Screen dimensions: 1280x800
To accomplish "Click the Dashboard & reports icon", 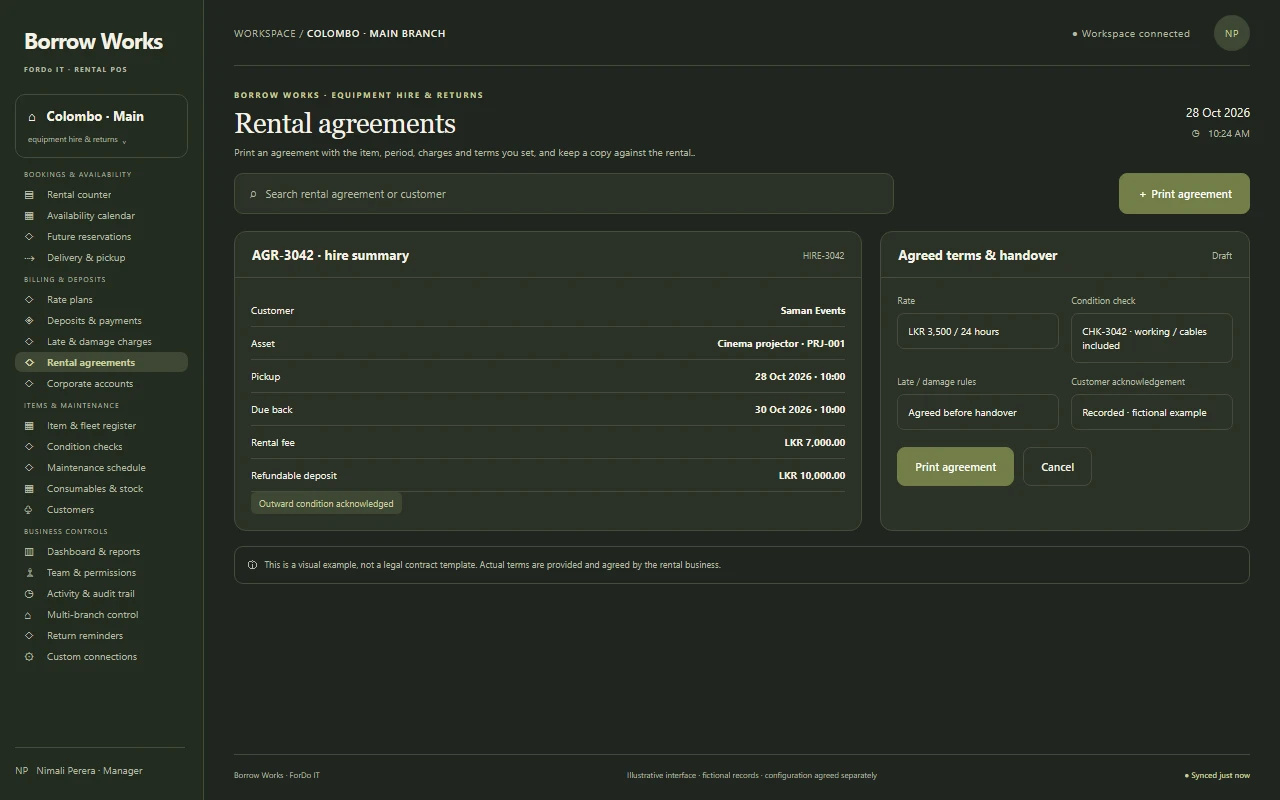I will [29, 552].
